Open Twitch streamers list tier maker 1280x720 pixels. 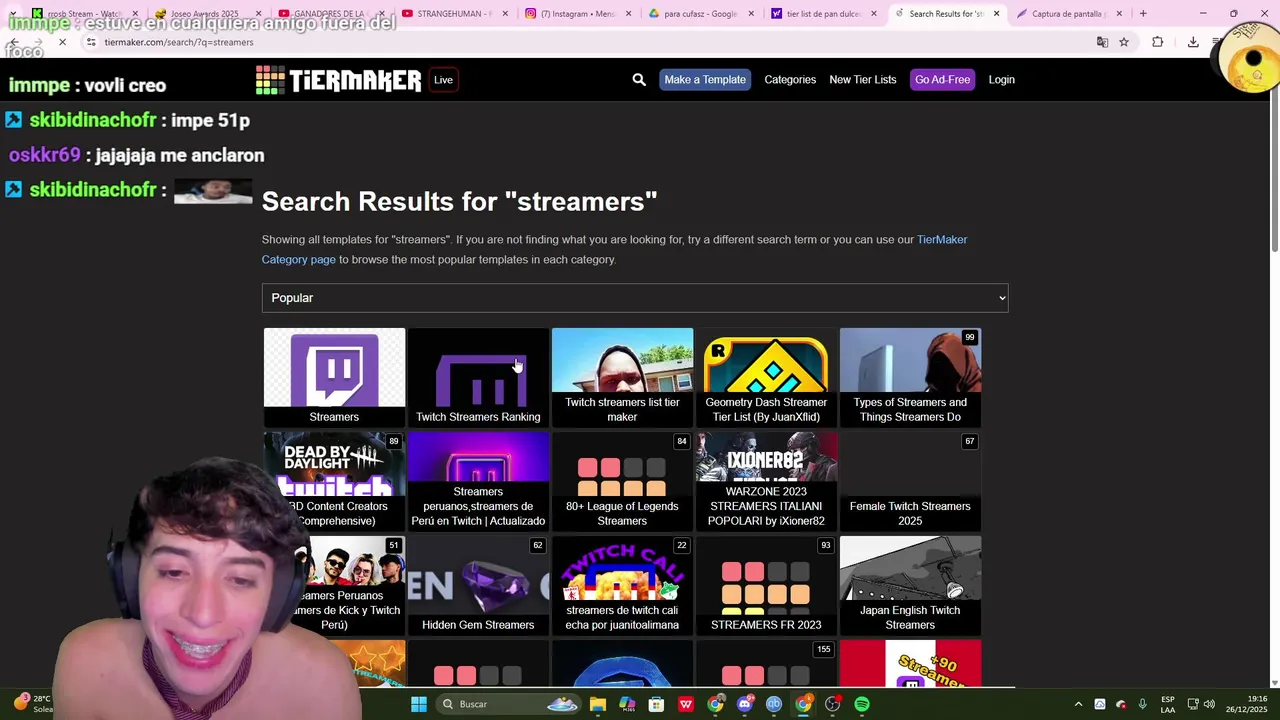(x=622, y=378)
